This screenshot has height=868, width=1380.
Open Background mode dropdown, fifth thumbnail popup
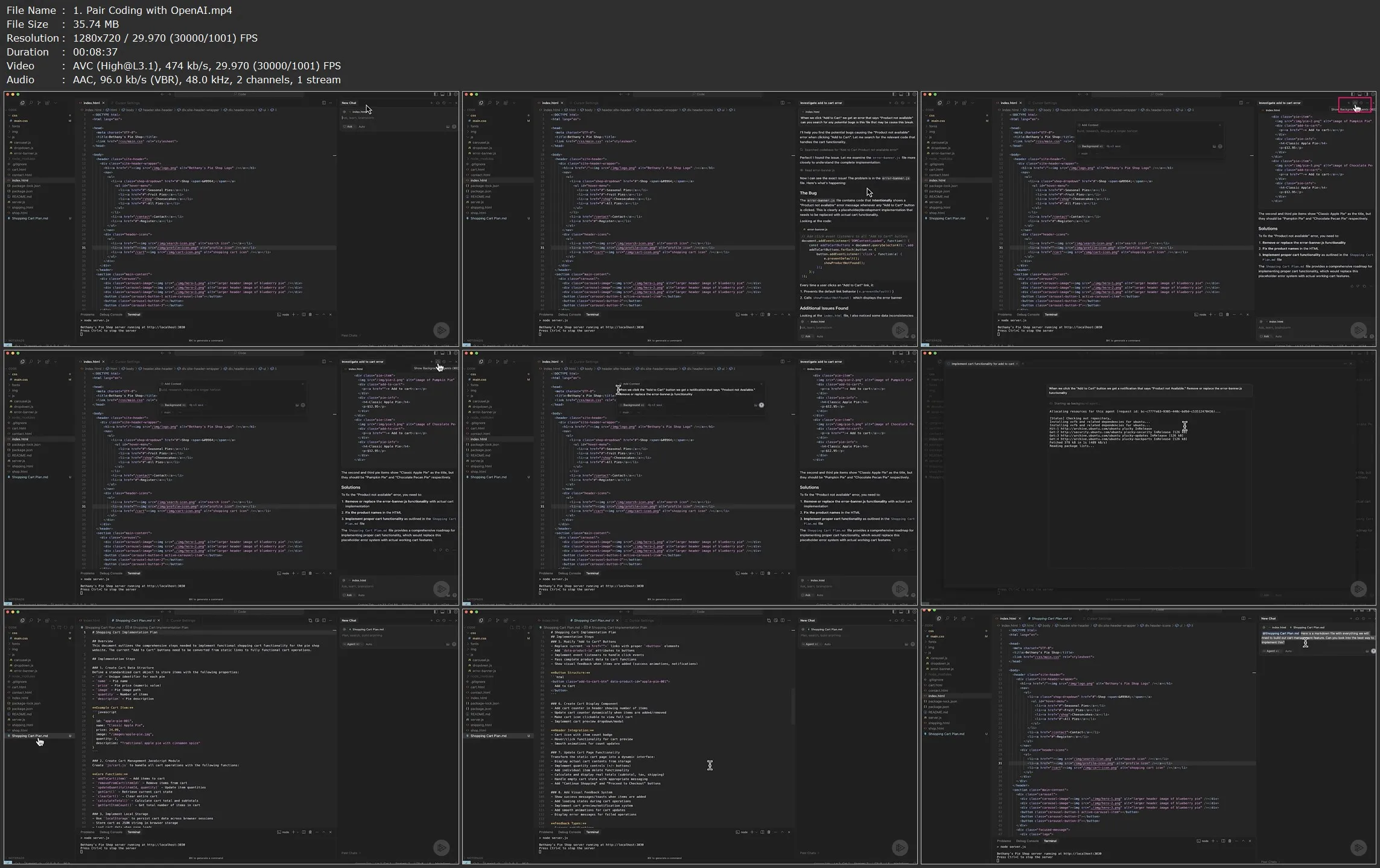pyautogui.click(x=632, y=405)
